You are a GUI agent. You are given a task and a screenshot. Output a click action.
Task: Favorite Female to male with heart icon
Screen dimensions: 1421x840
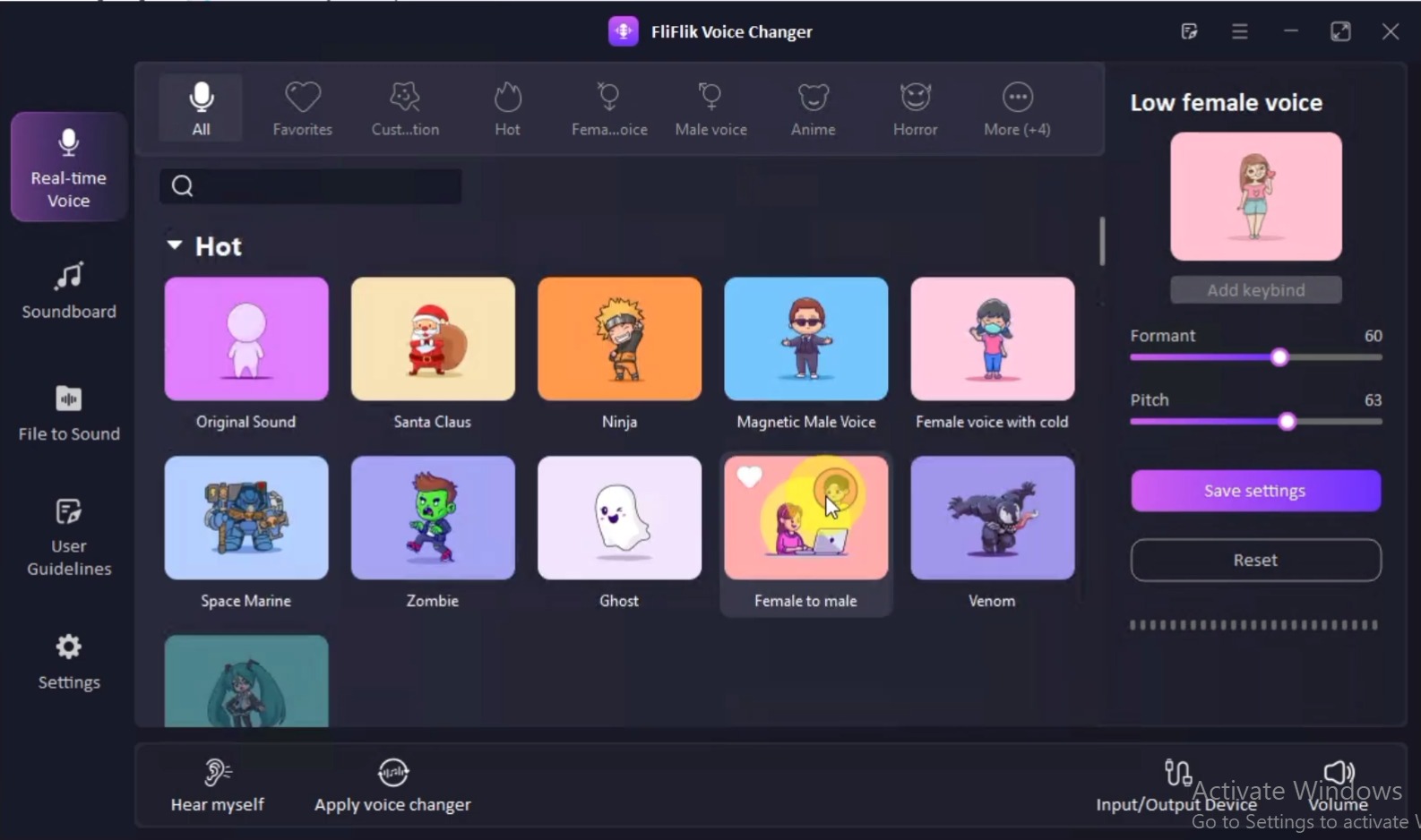pyautogui.click(x=749, y=477)
